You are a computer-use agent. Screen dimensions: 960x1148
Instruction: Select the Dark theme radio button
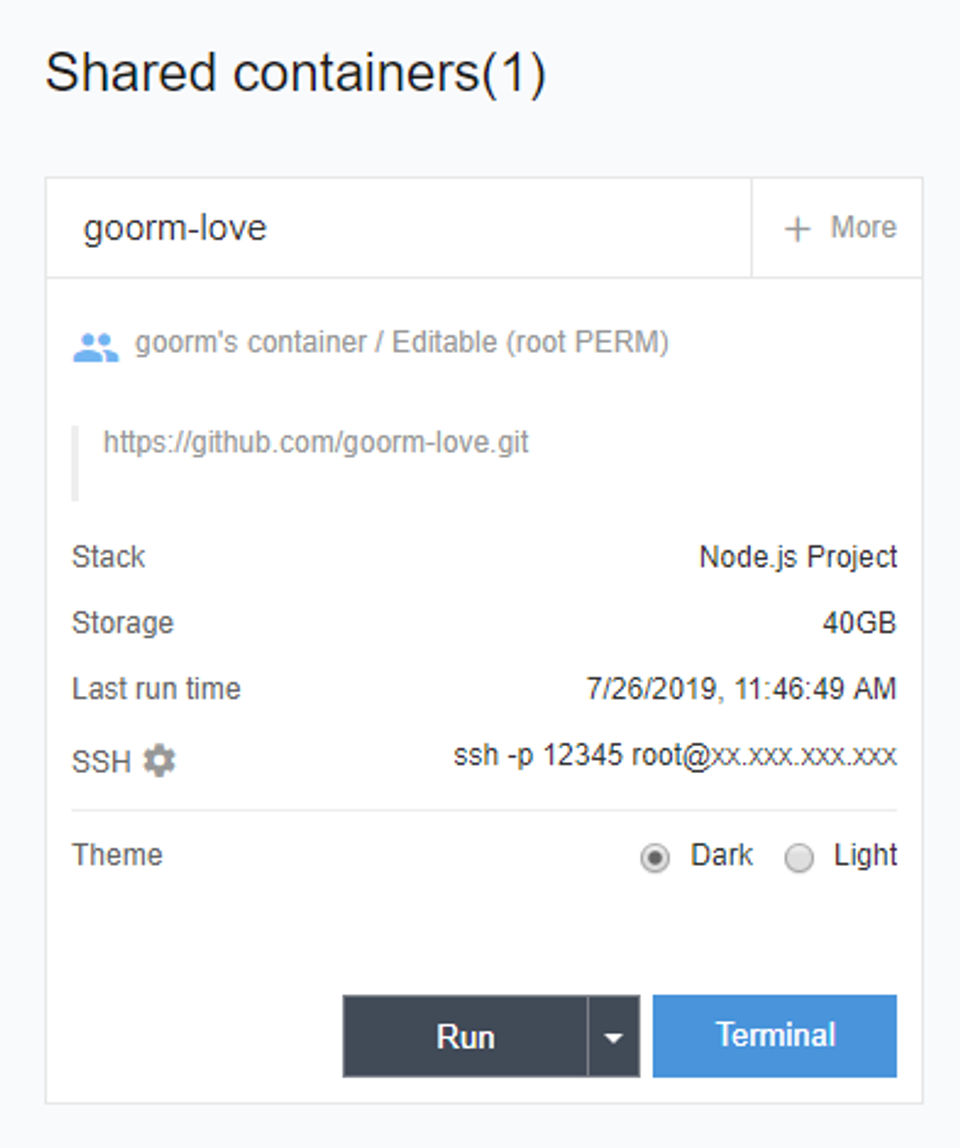pos(656,858)
